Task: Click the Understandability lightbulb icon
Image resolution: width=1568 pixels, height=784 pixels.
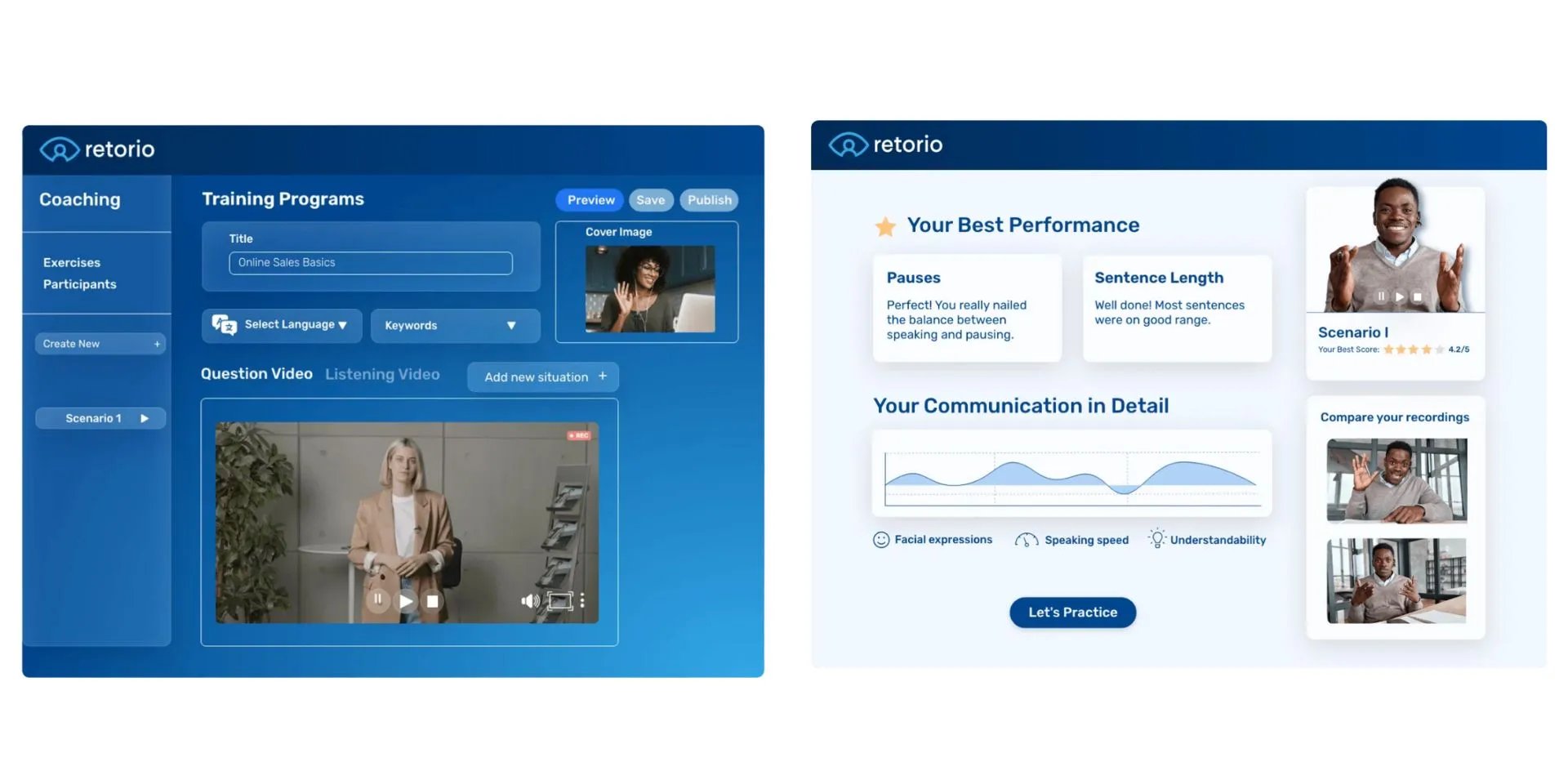Action: click(1156, 539)
